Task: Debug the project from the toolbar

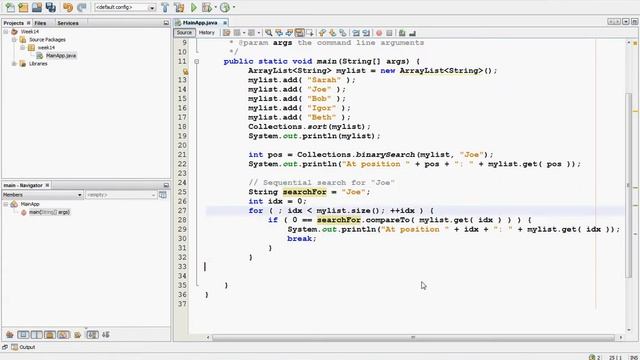Action: (207, 7)
